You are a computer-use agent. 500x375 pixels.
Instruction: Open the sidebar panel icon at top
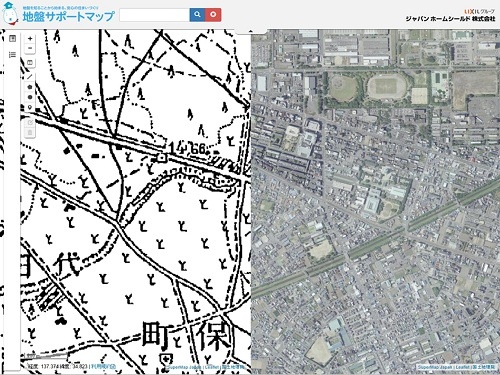pos(12,39)
